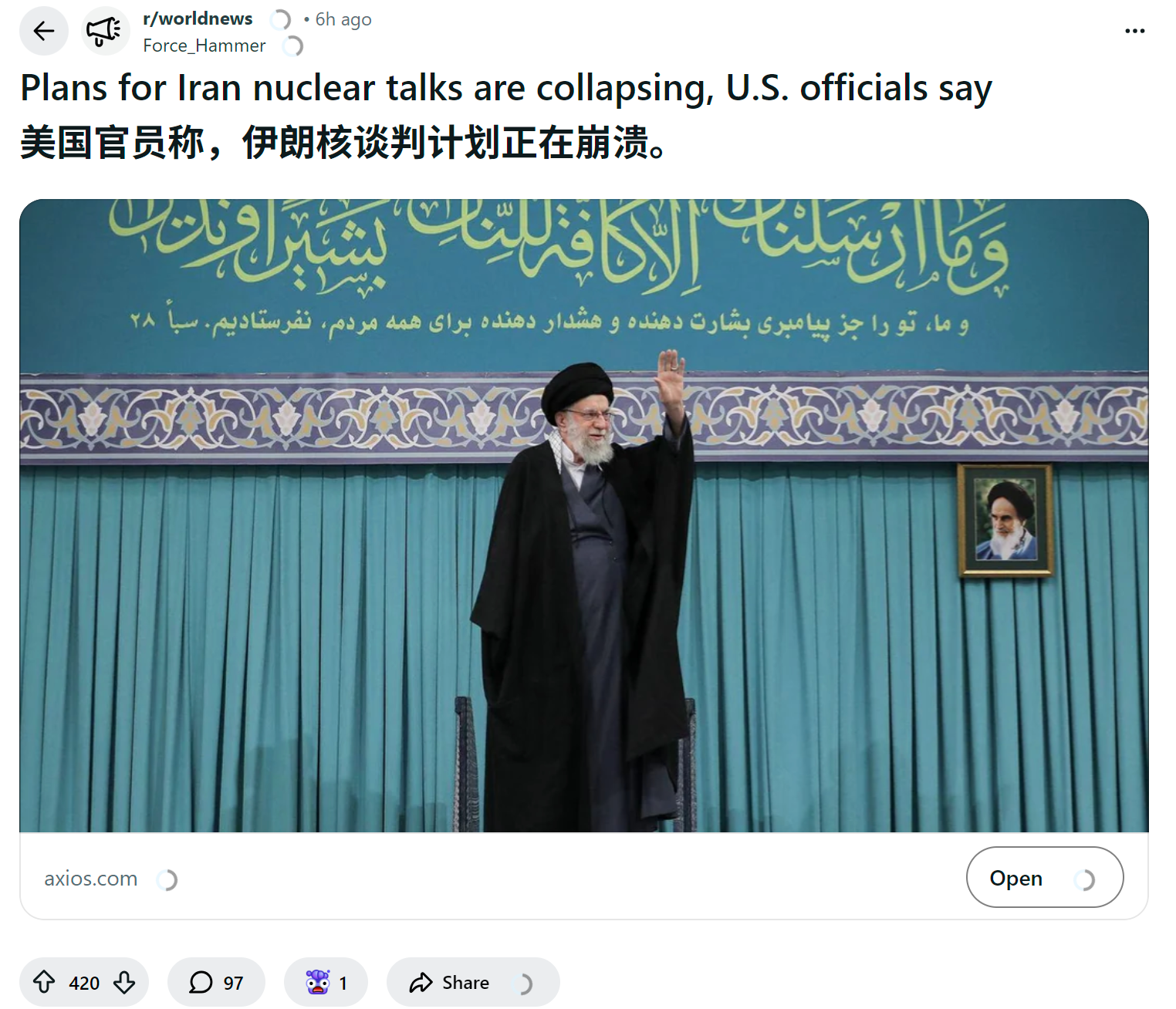
Task: Click the Share arrow icon
Action: coord(421,982)
